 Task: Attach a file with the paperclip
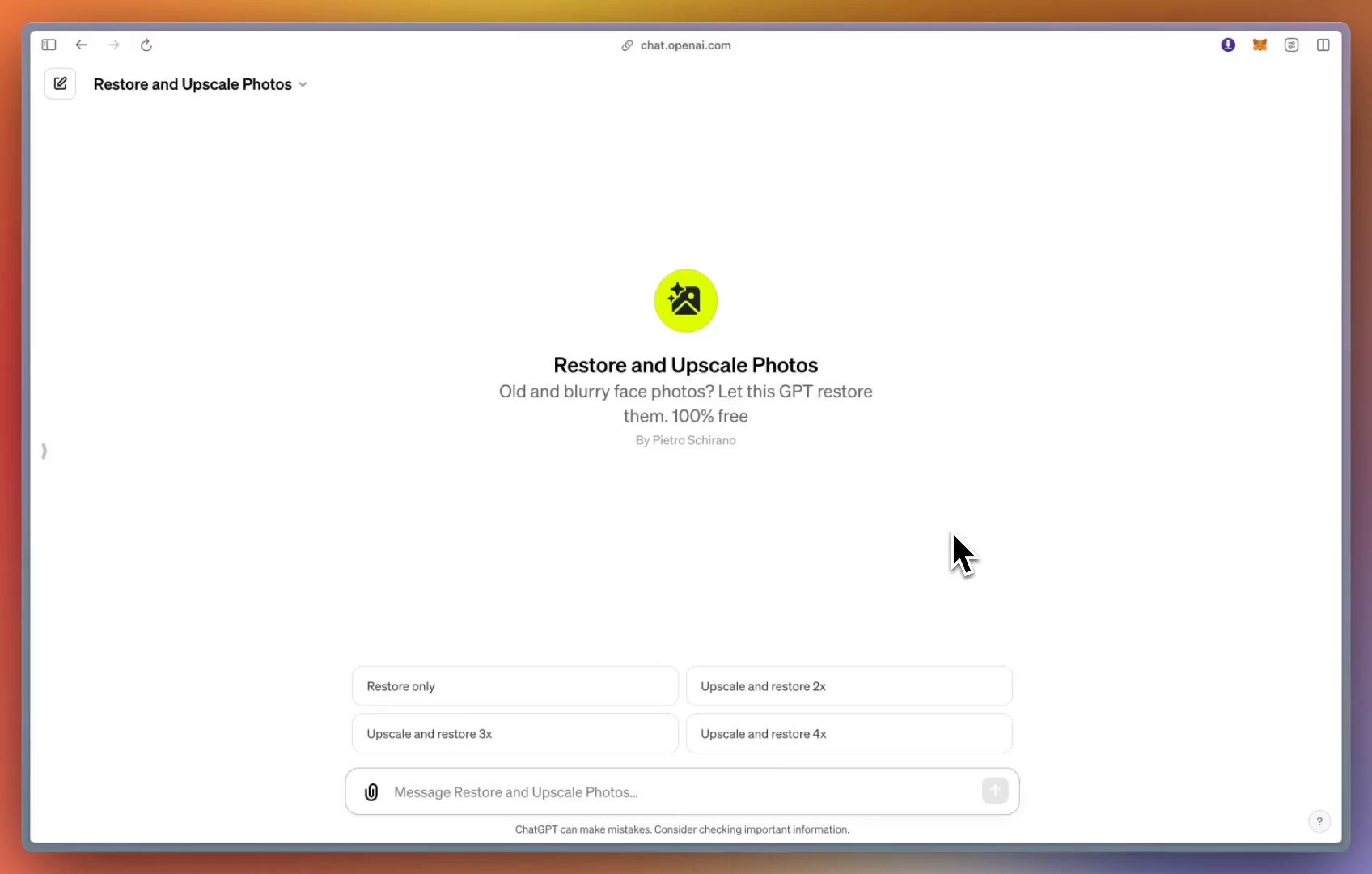point(371,792)
